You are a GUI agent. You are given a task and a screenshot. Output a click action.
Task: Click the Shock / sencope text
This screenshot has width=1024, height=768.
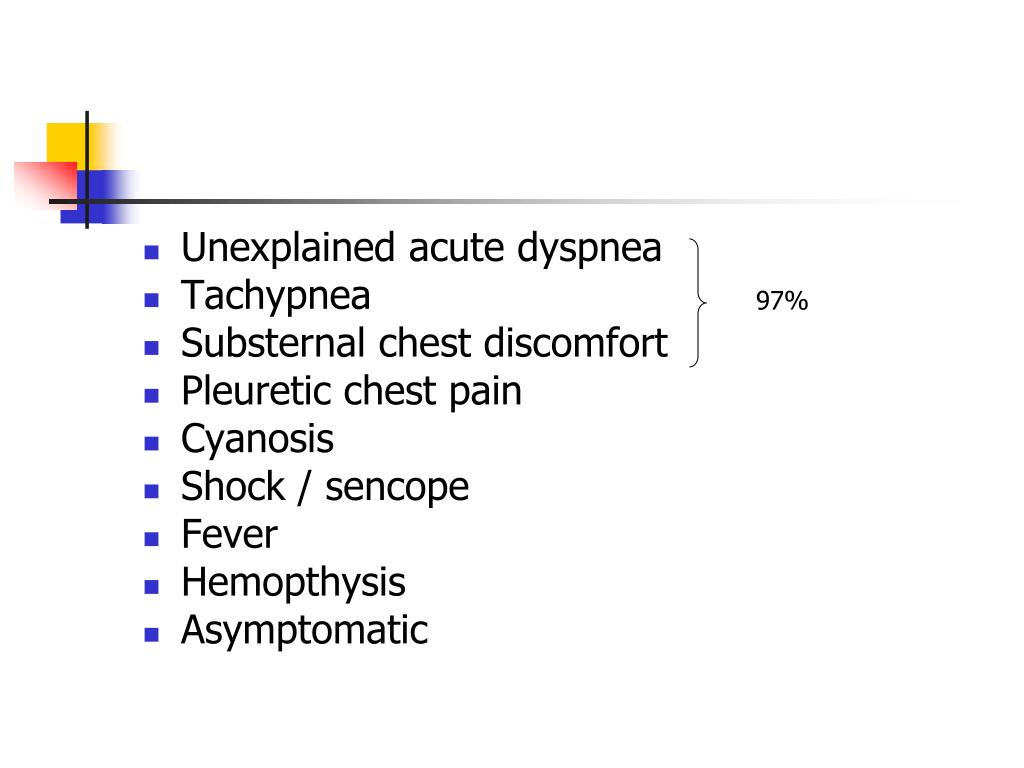pos(325,487)
